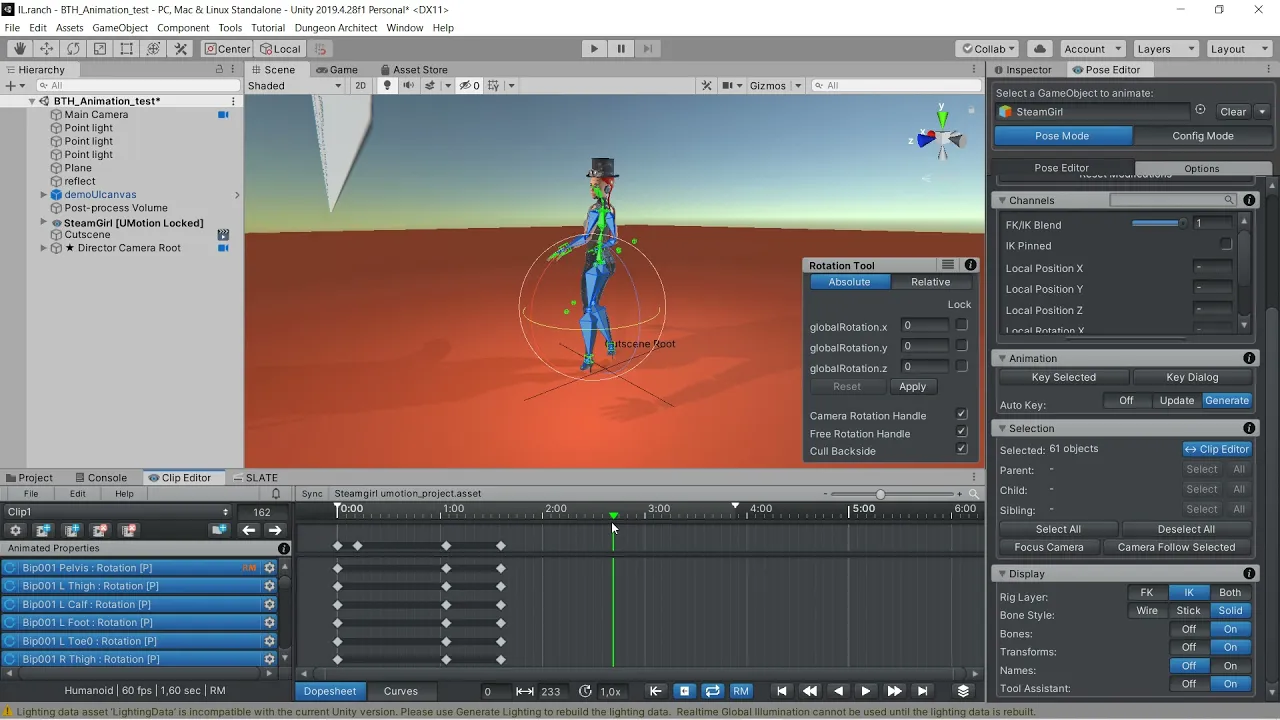Viewport: 1280px width, 720px height.
Task: Select the Hand tool in toolbar
Action: (x=19, y=48)
